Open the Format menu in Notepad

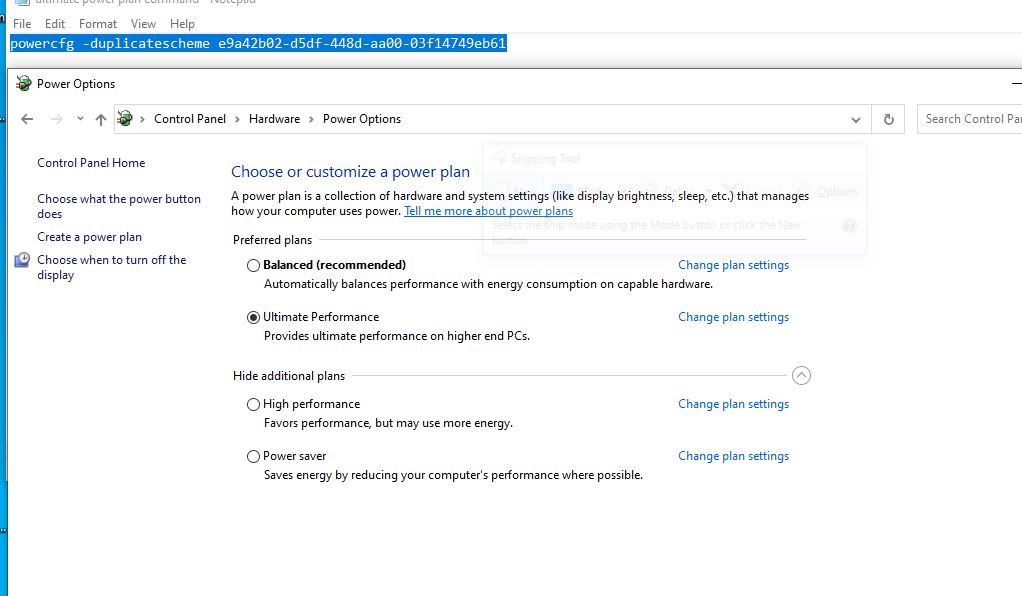pos(98,23)
